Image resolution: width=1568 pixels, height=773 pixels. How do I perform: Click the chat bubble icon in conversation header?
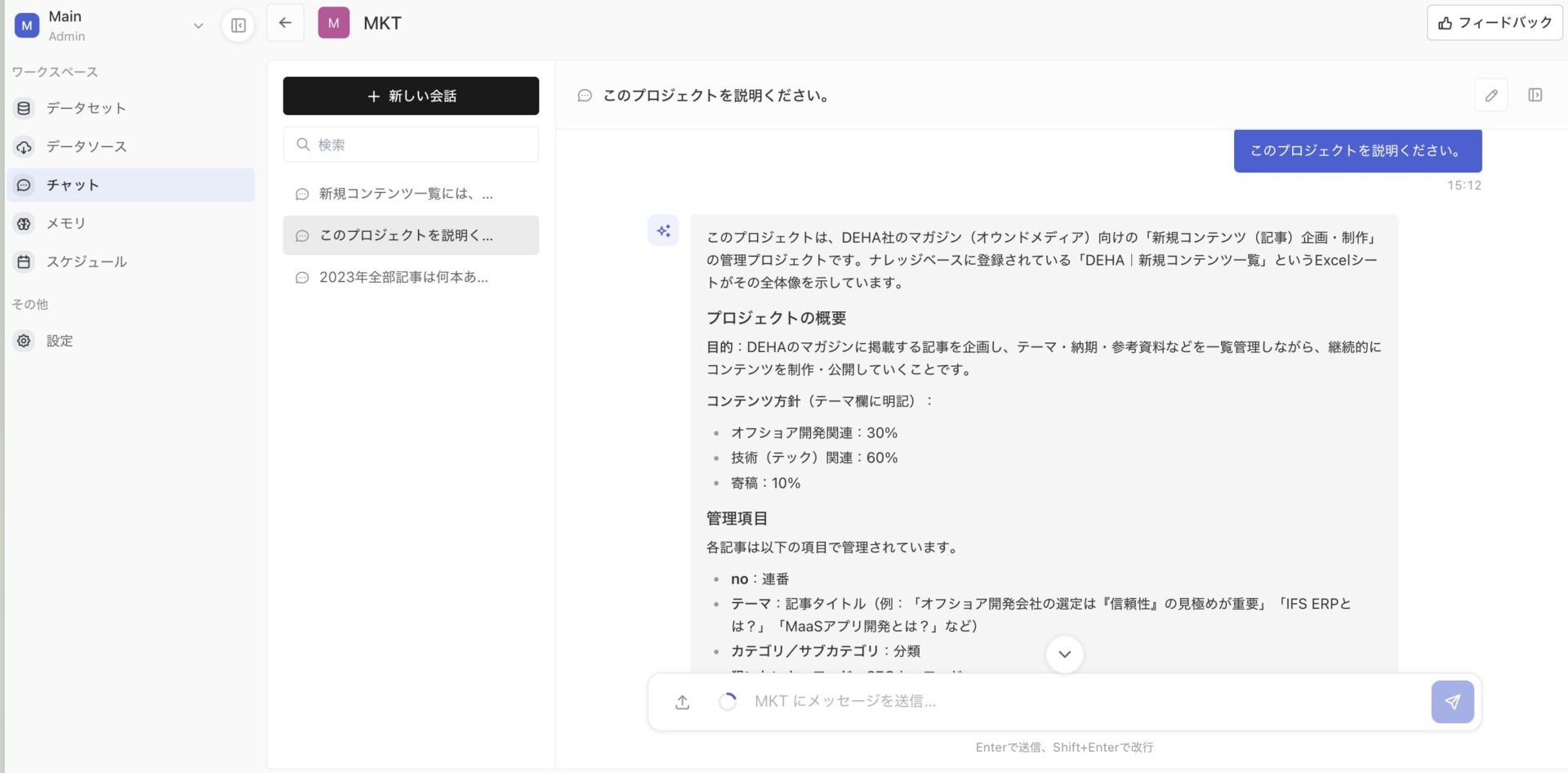tap(585, 96)
